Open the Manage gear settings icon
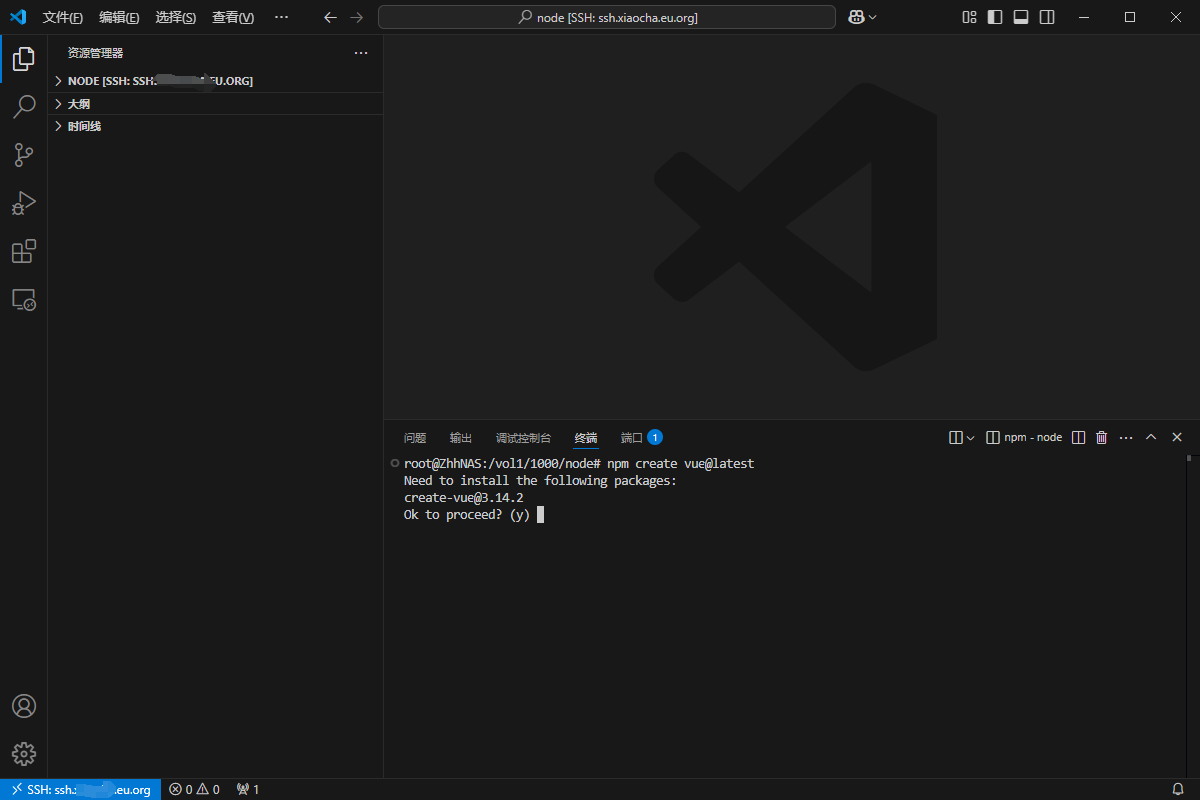Screen dimensions: 1200x800 tap(24, 754)
